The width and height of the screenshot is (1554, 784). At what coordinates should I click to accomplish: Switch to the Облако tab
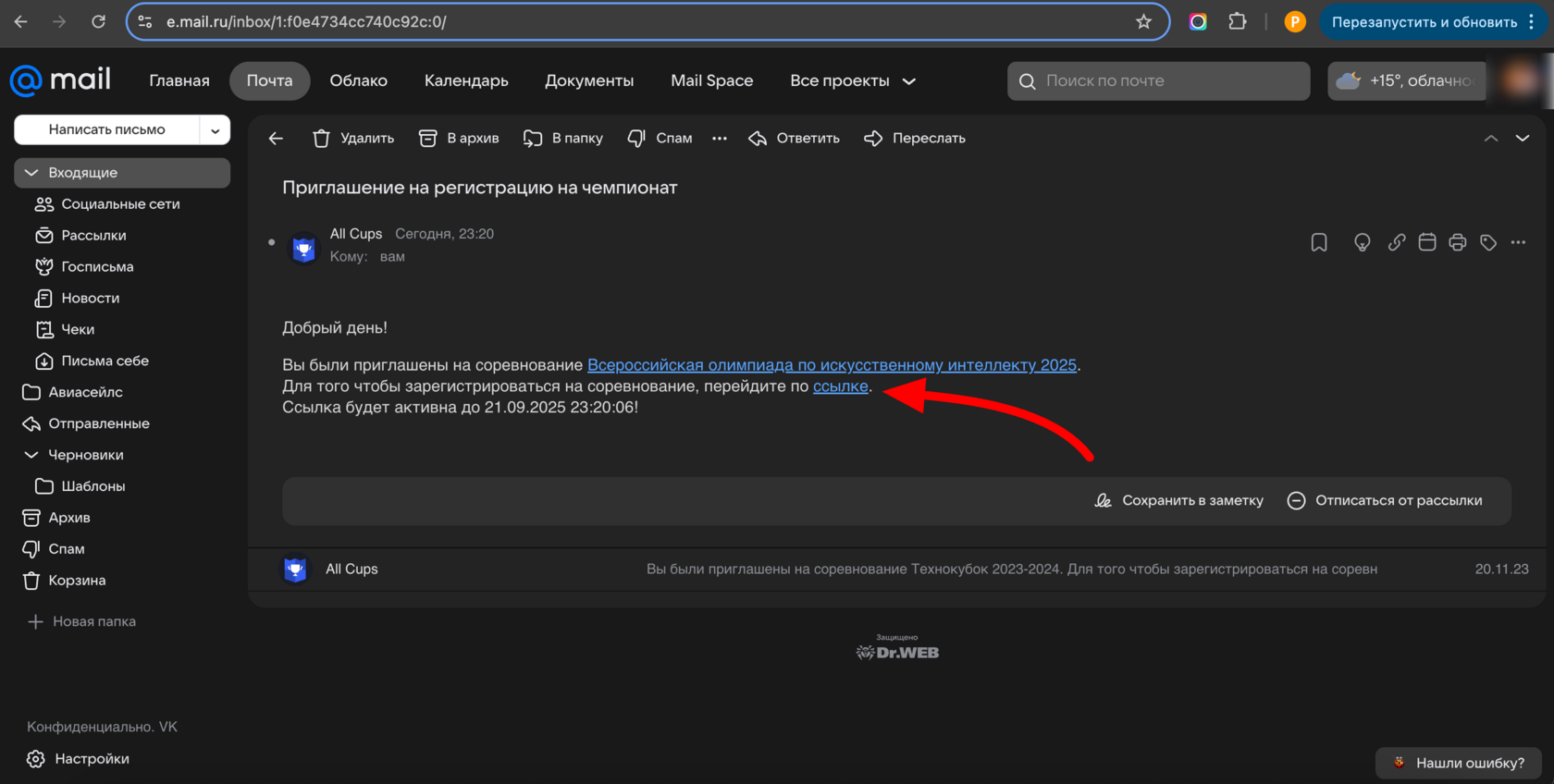(x=359, y=80)
